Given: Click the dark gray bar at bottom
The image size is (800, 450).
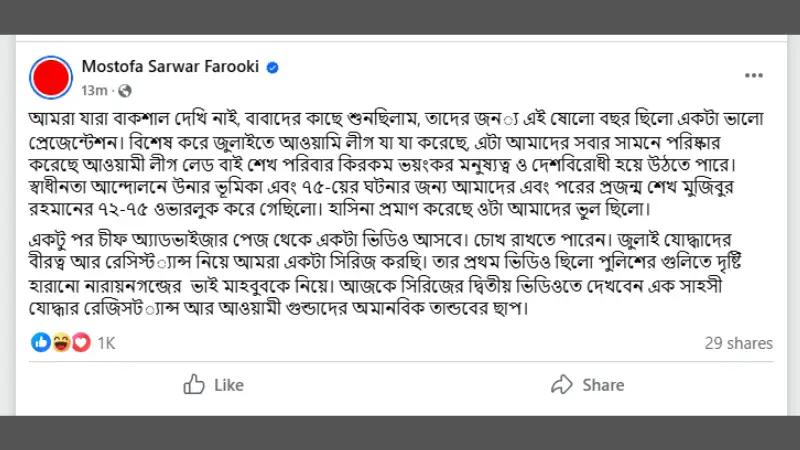Looking at the screenshot, I should pyautogui.click(x=400, y=433).
